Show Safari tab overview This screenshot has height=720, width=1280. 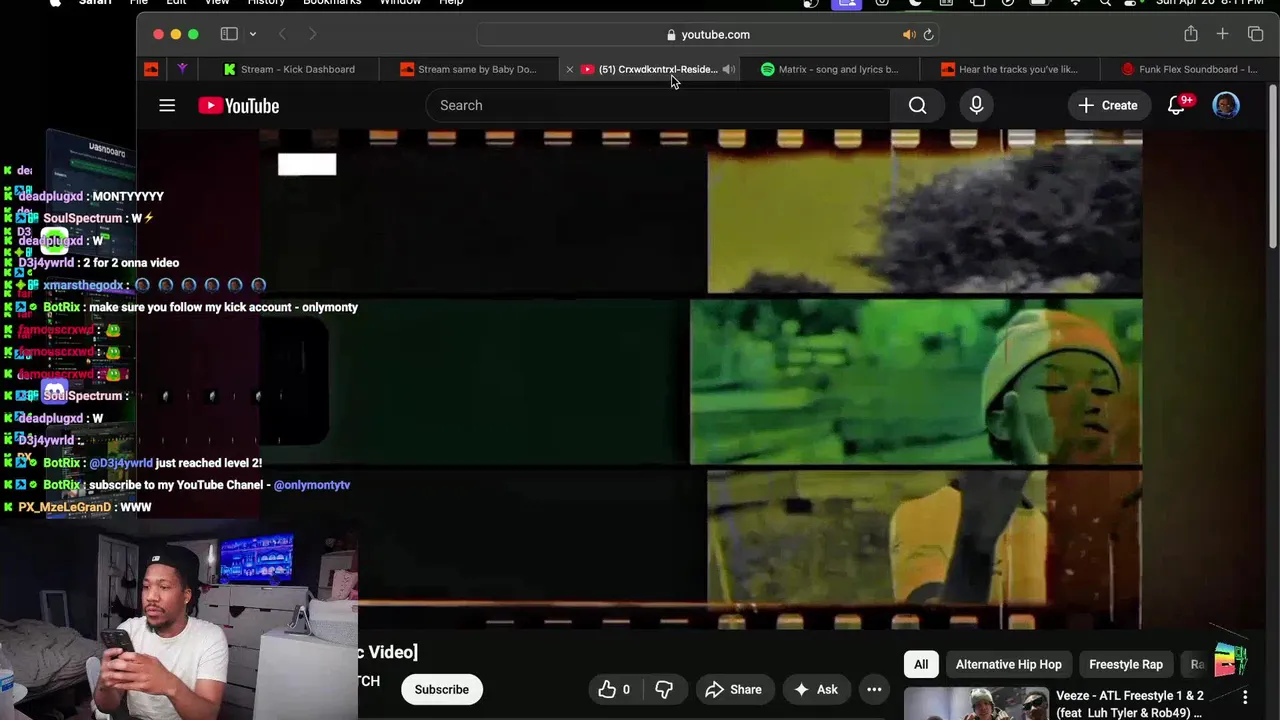1256,34
